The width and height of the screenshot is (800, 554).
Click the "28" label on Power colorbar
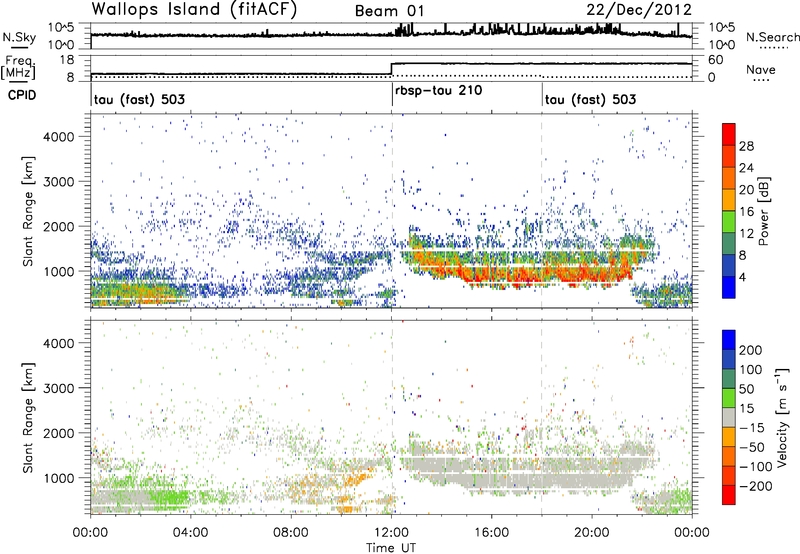pos(746,146)
